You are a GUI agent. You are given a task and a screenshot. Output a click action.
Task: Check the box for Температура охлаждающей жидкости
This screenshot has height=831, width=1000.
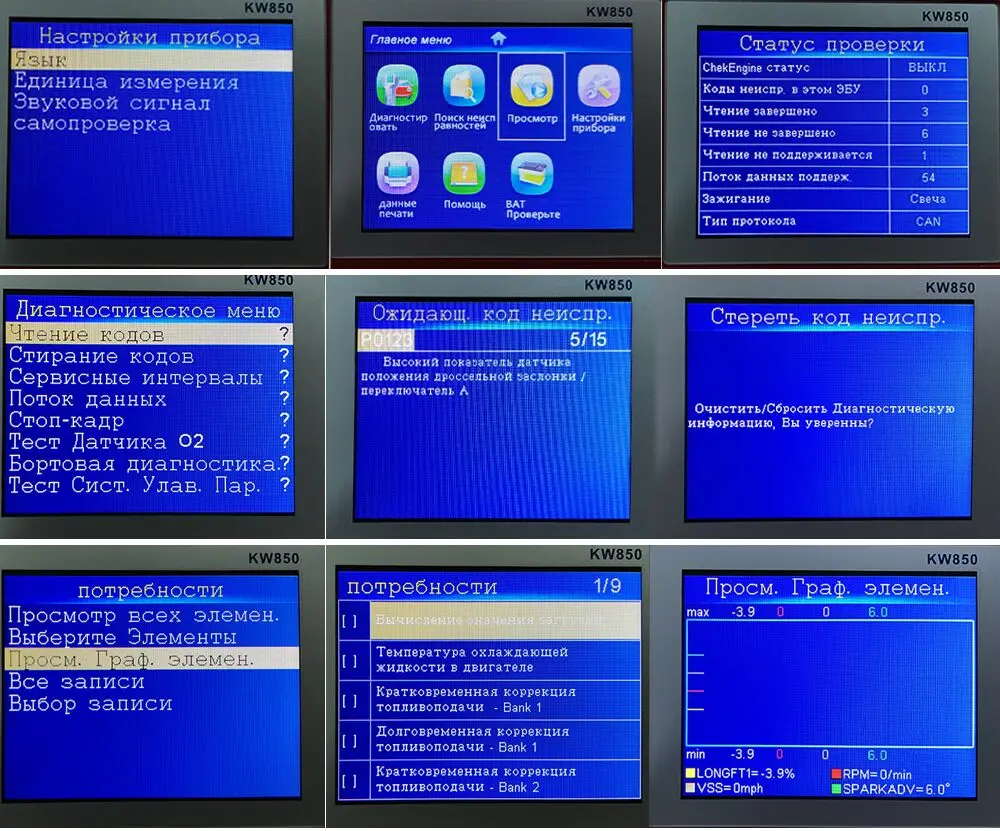coord(349,661)
